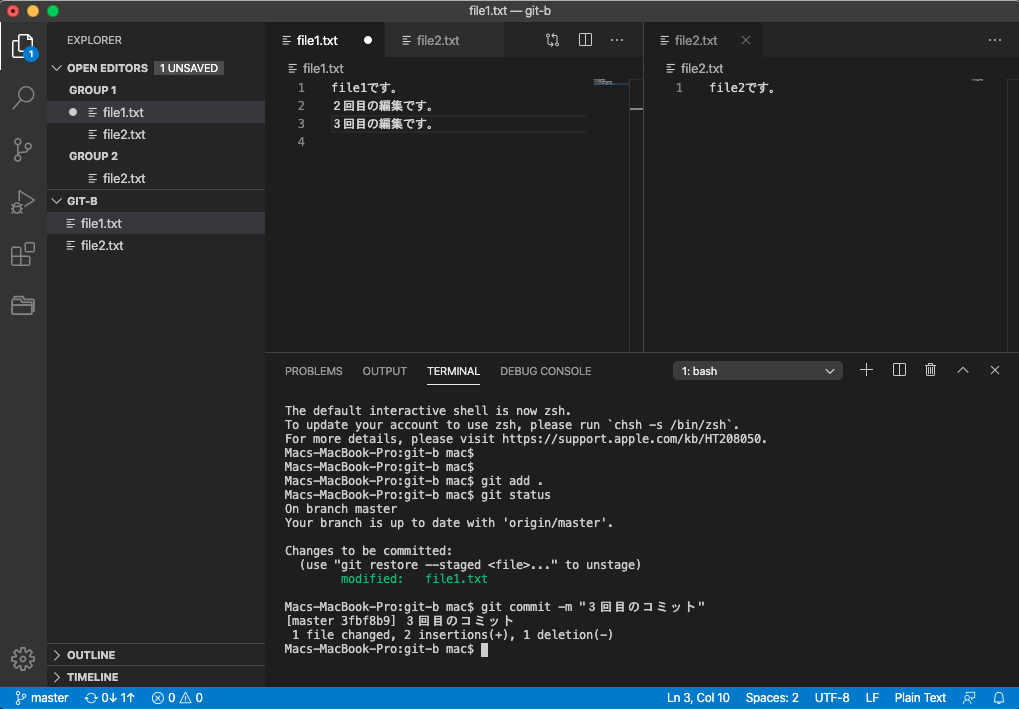The height and width of the screenshot is (709, 1019).
Task: Close the file2.txt tab in the right editor group
Action: pos(746,40)
